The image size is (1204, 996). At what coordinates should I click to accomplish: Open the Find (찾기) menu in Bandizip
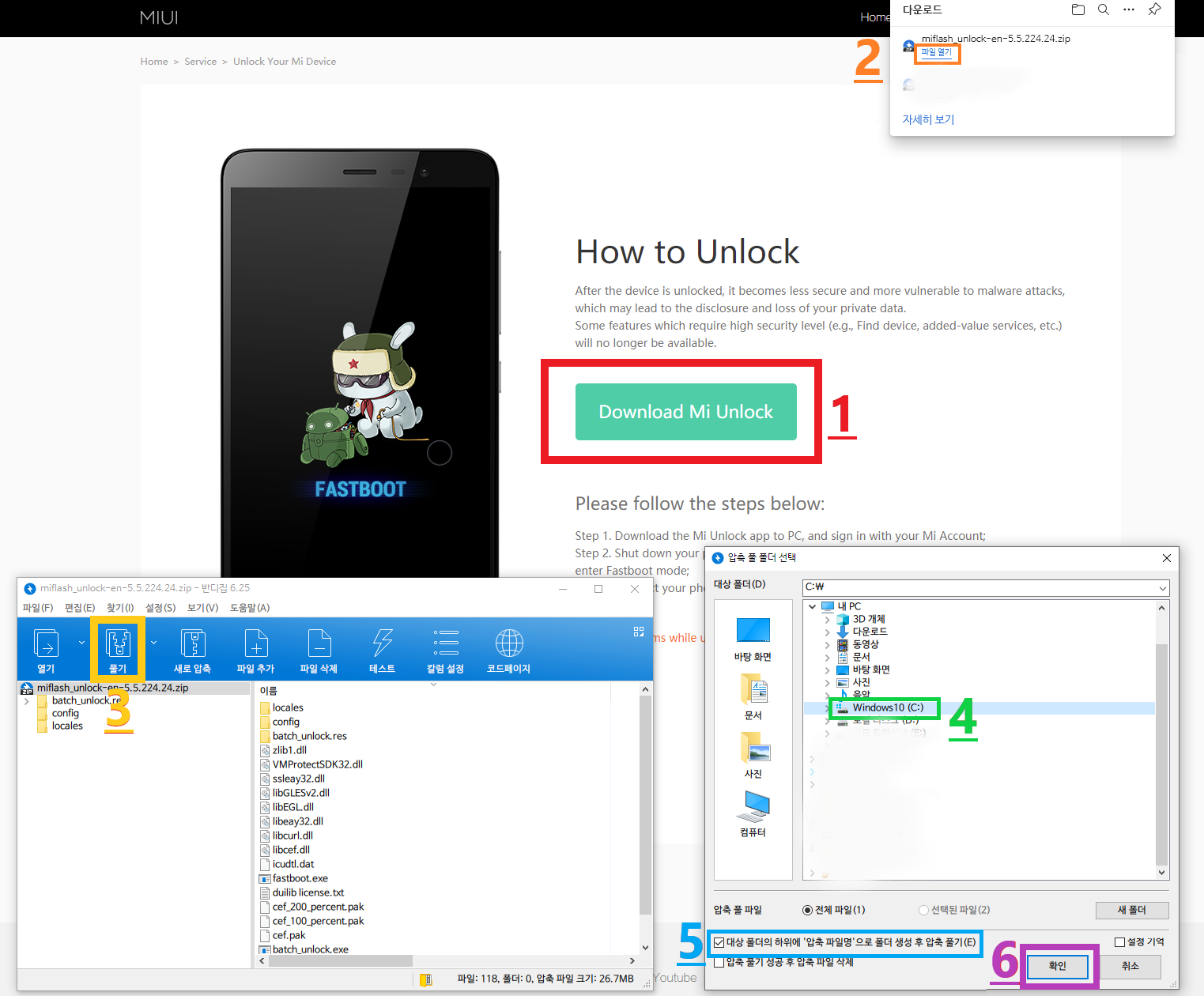pyautogui.click(x=120, y=608)
